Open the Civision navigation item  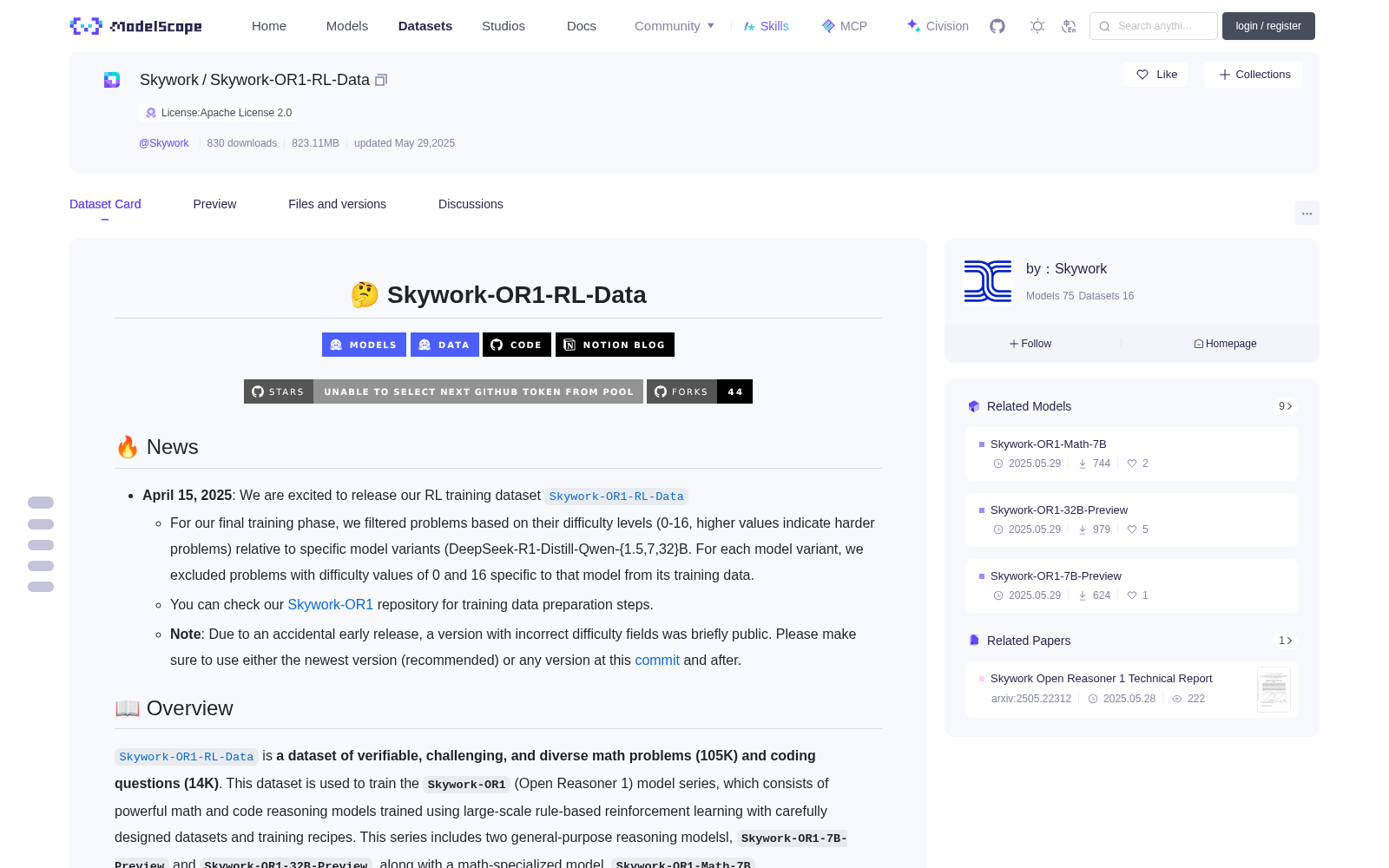(938, 26)
